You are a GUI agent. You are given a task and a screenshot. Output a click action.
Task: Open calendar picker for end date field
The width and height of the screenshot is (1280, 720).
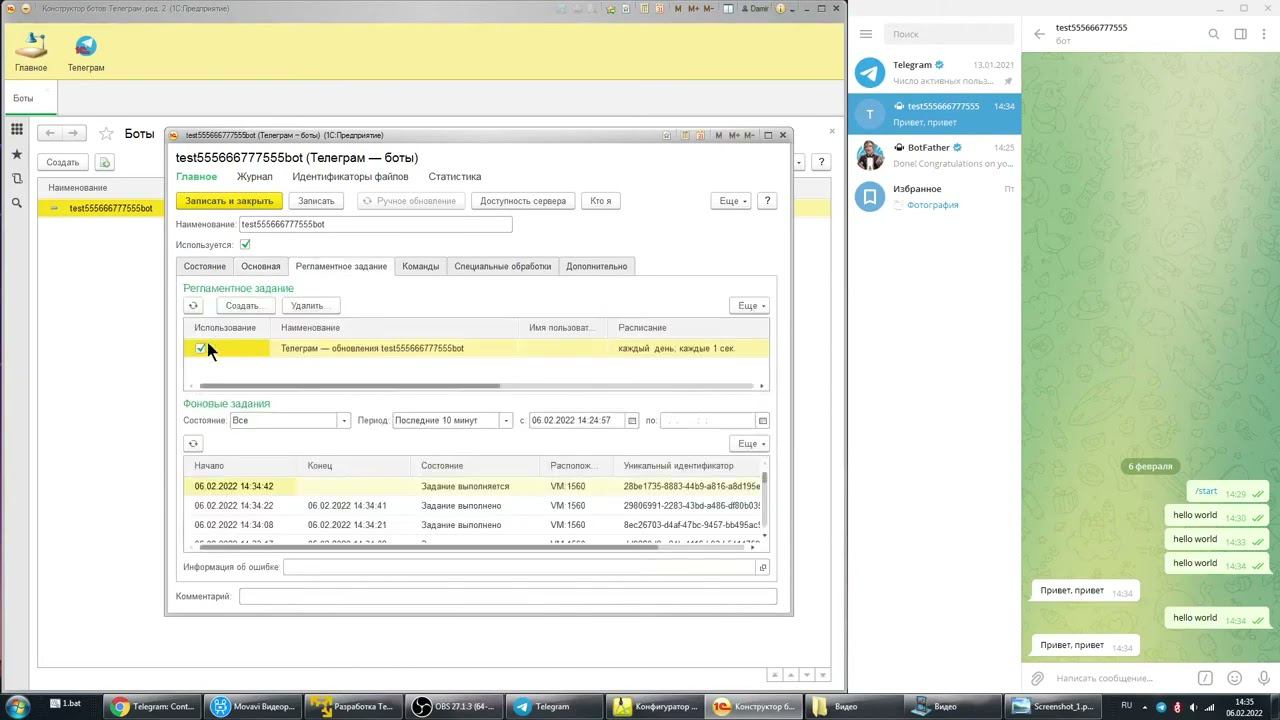pos(762,421)
